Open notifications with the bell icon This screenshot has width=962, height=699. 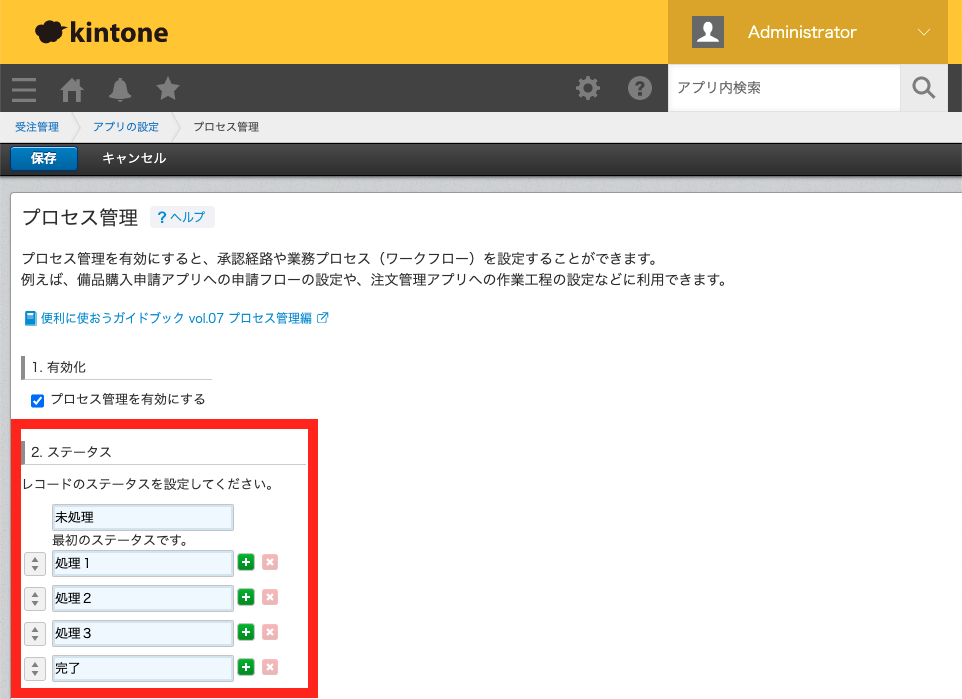click(119, 89)
